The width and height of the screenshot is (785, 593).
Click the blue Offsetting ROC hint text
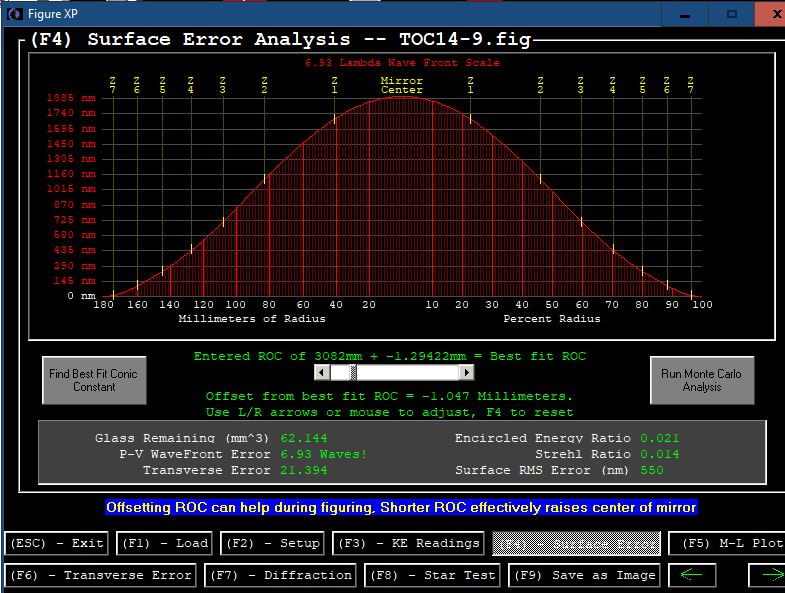[x=401, y=507]
